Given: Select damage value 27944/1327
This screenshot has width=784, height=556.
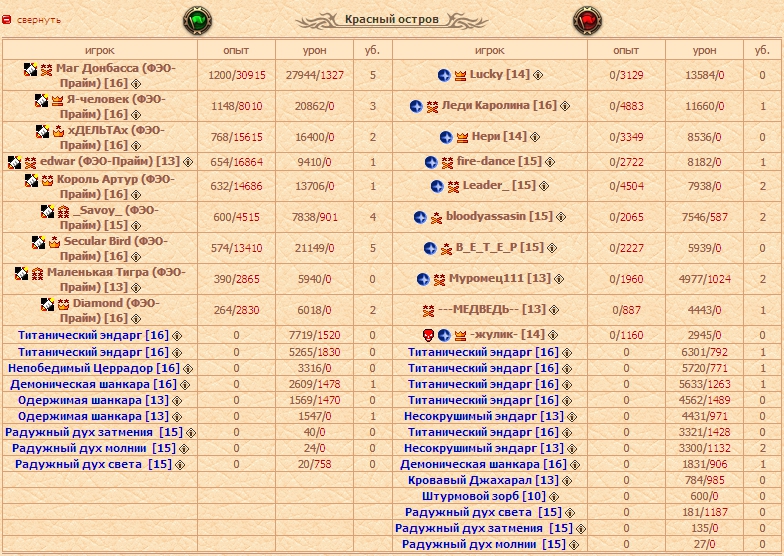Looking at the screenshot, I should [314, 76].
